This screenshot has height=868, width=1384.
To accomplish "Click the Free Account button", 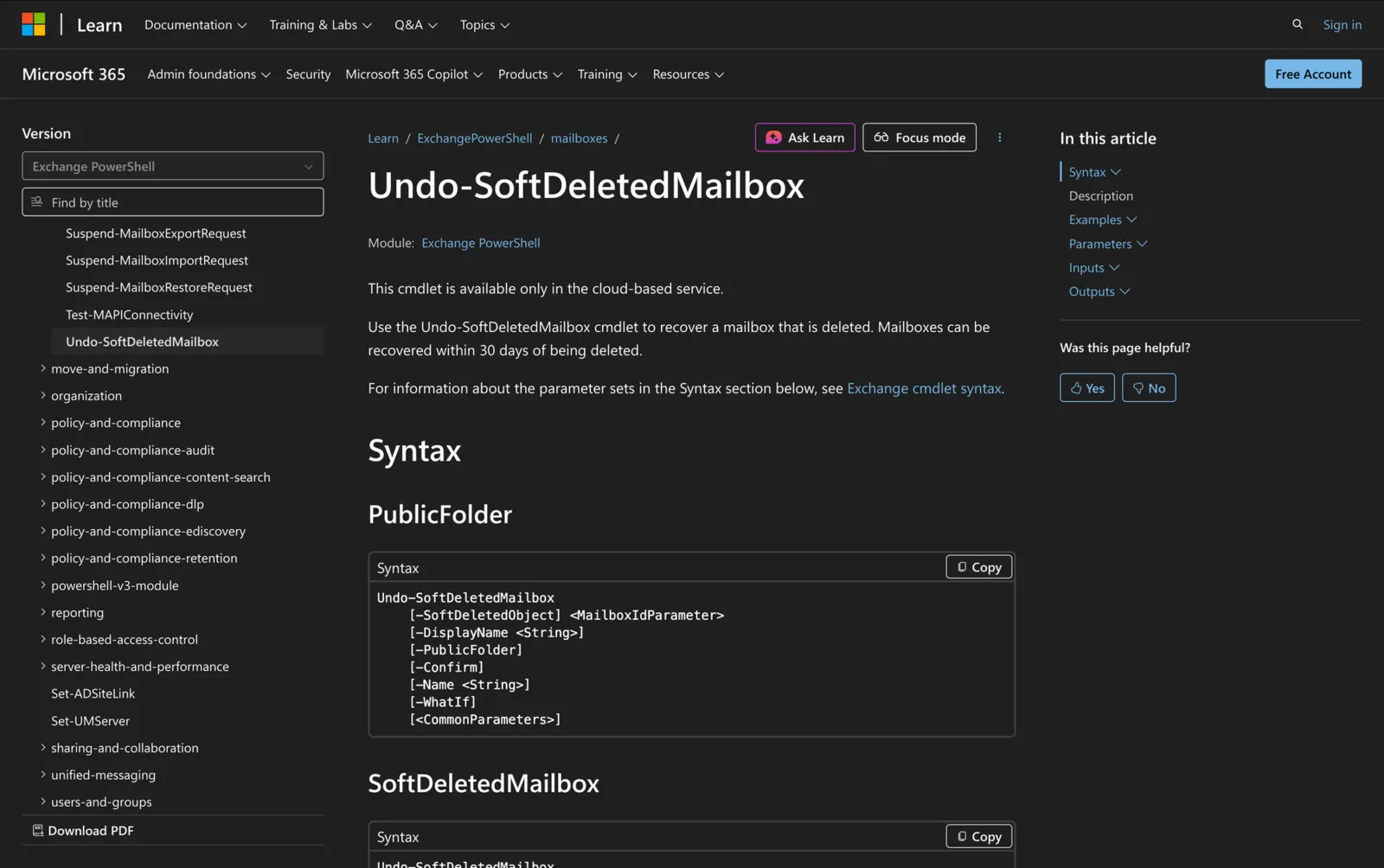I will coord(1313,74).
